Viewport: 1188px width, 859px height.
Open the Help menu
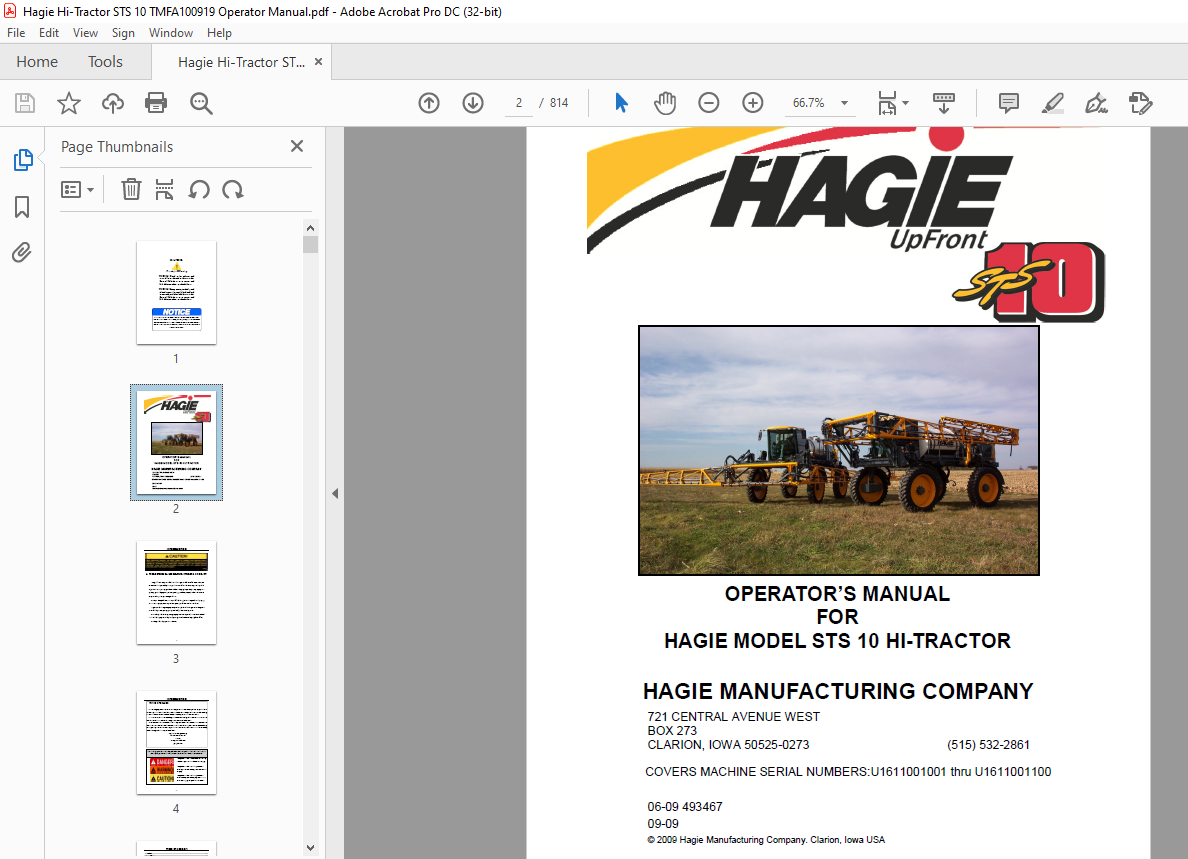[220, 33]
